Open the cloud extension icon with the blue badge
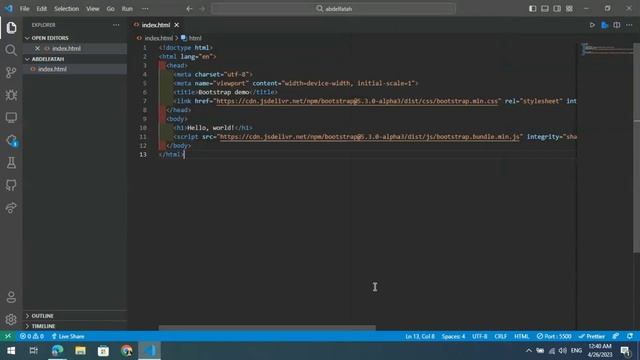The image size is (640, 360). 11,140
